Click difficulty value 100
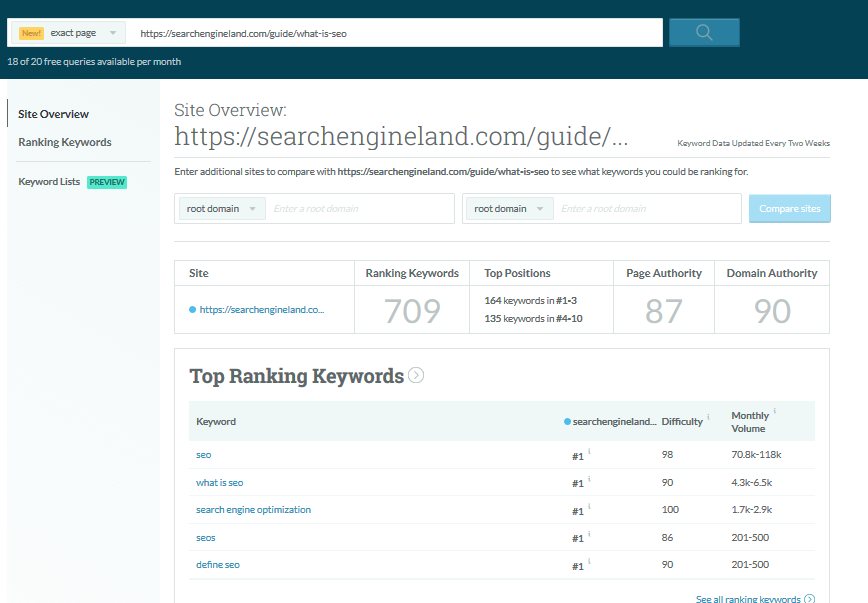The image size is (868, 603). [x=670, y=509]
